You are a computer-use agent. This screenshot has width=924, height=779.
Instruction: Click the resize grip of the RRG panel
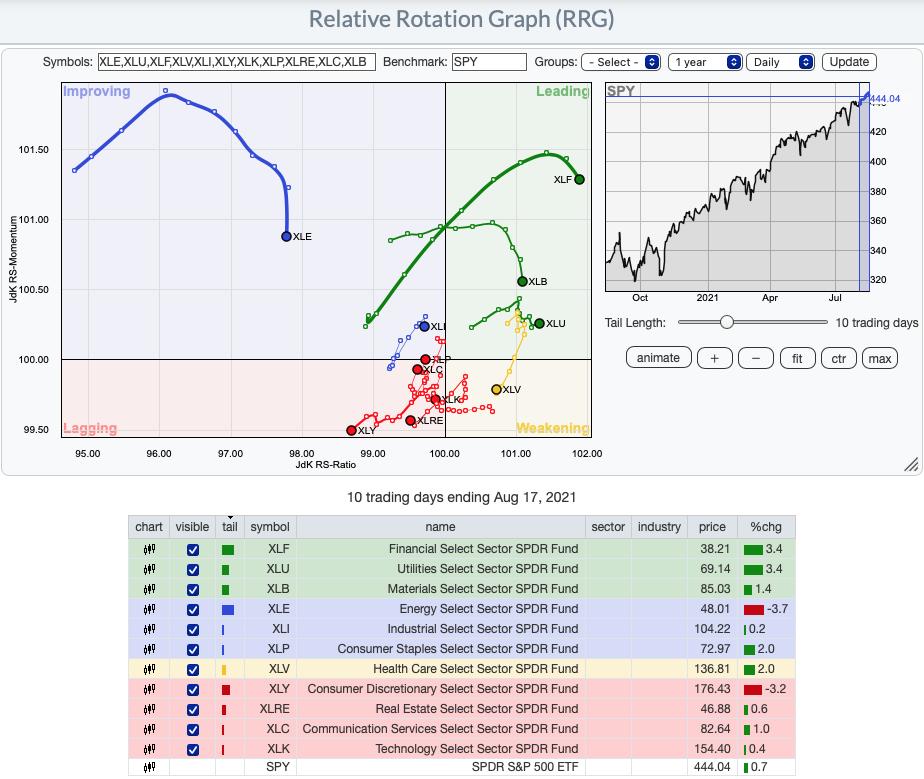911,465
